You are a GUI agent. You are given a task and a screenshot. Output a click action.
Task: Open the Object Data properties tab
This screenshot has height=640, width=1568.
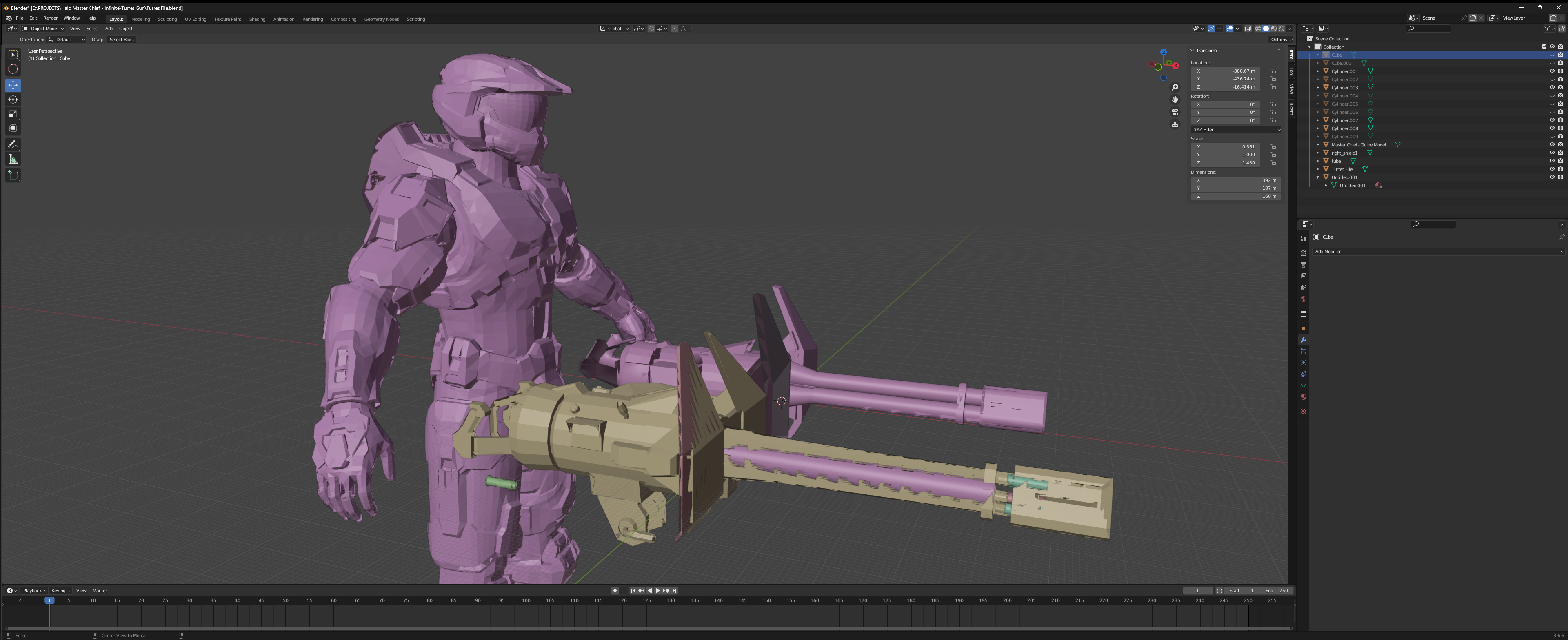[1303, 386]
